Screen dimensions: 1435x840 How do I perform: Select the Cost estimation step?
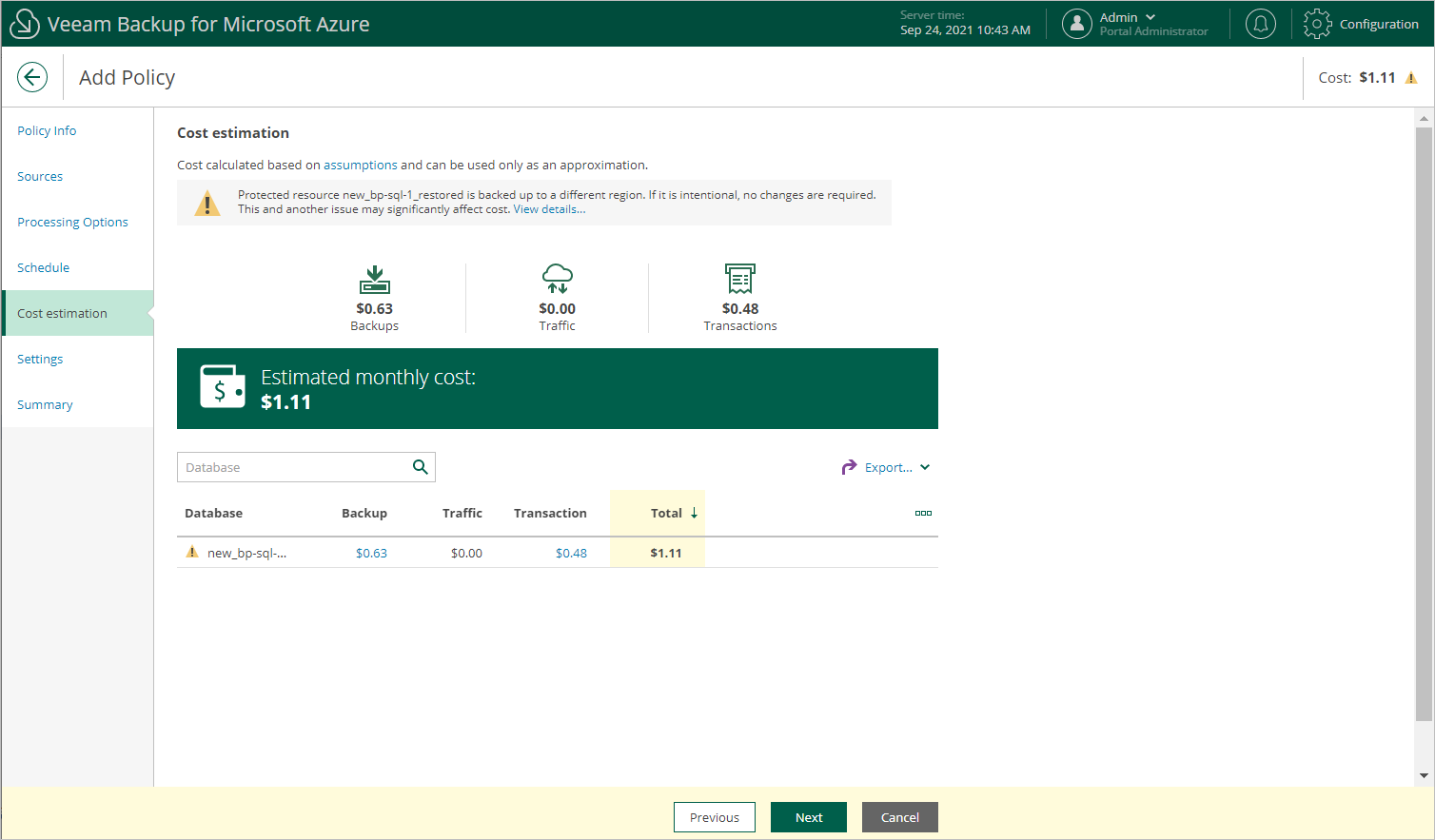click(x=77, y=313)
